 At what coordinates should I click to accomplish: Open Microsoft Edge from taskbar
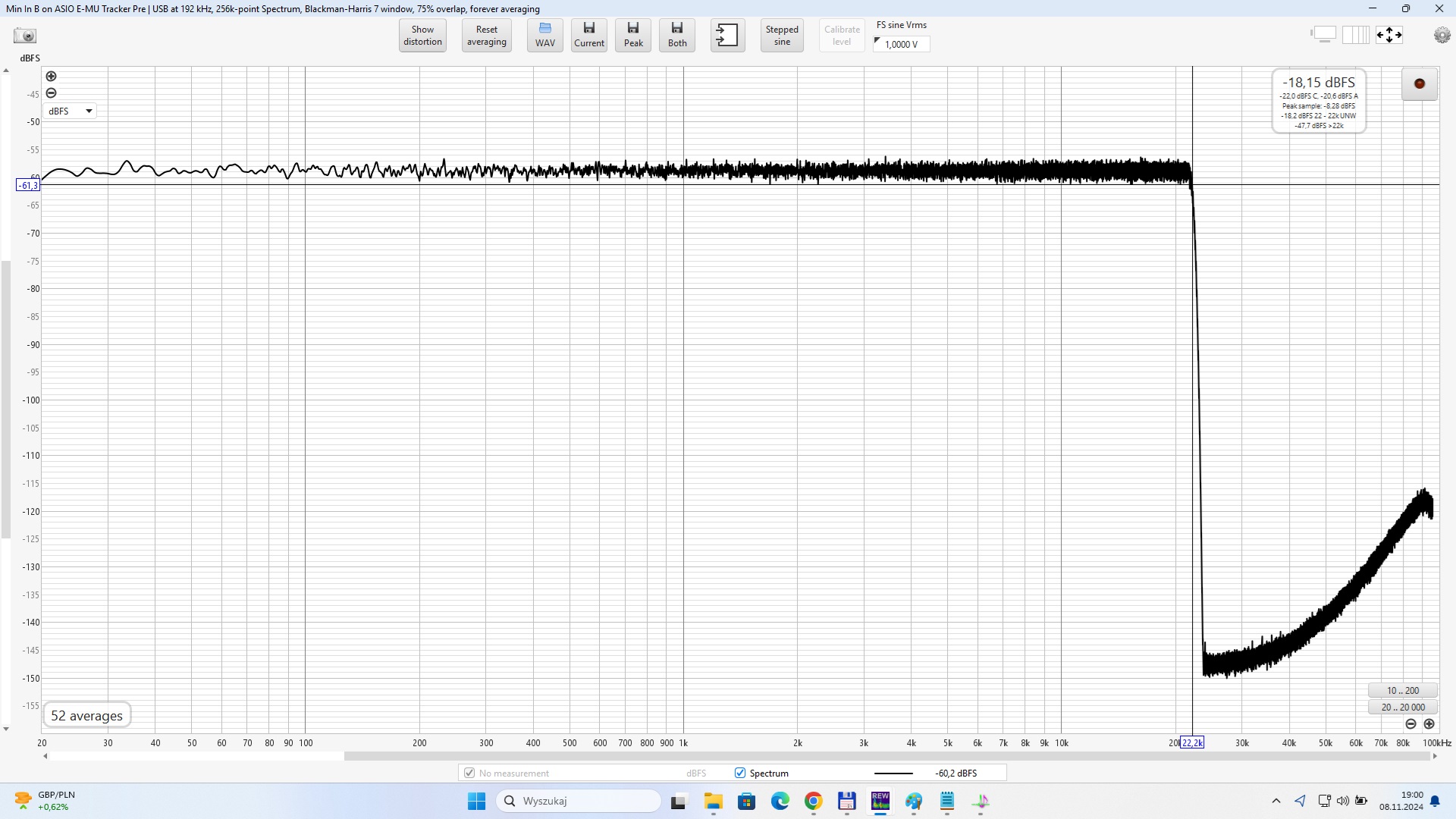click(x=780, y=801)
